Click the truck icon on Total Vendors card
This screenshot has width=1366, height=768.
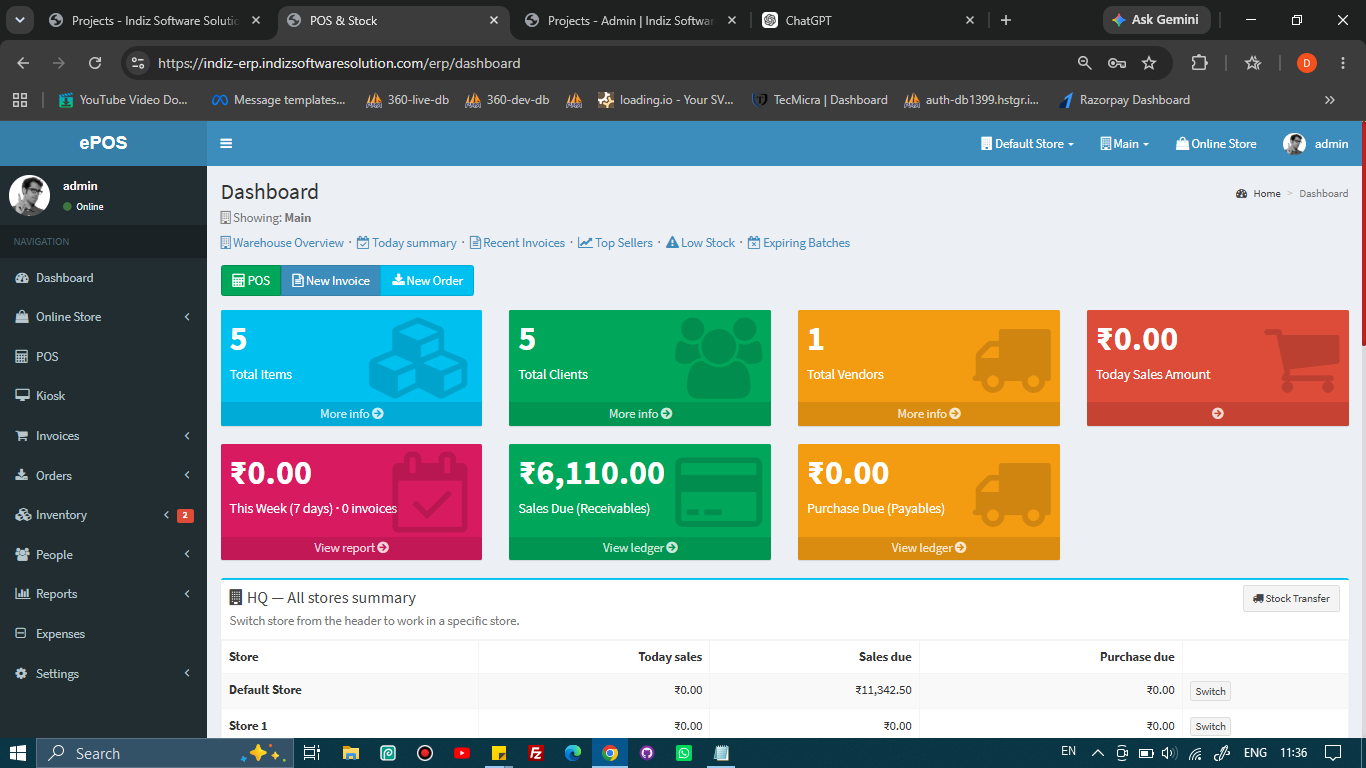1012,360
